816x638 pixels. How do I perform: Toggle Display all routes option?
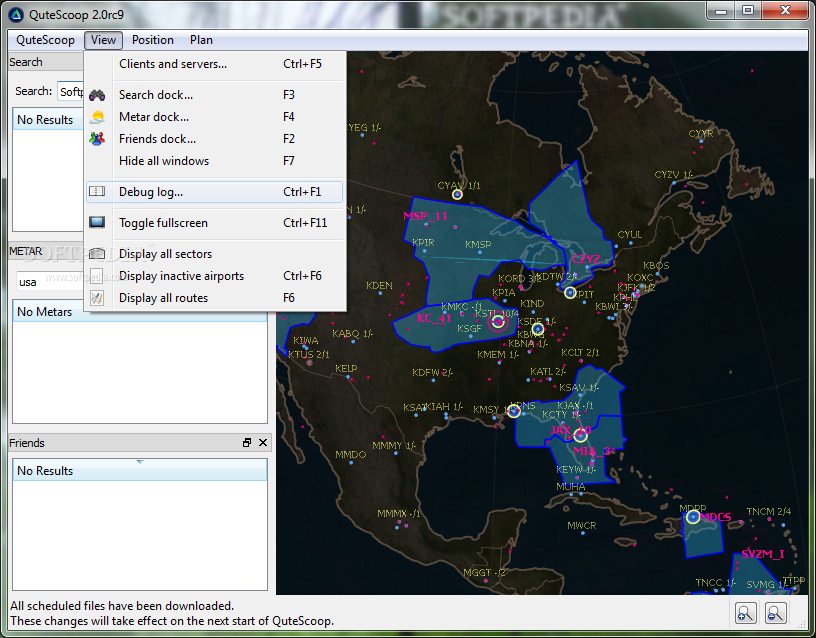(214, 298)
